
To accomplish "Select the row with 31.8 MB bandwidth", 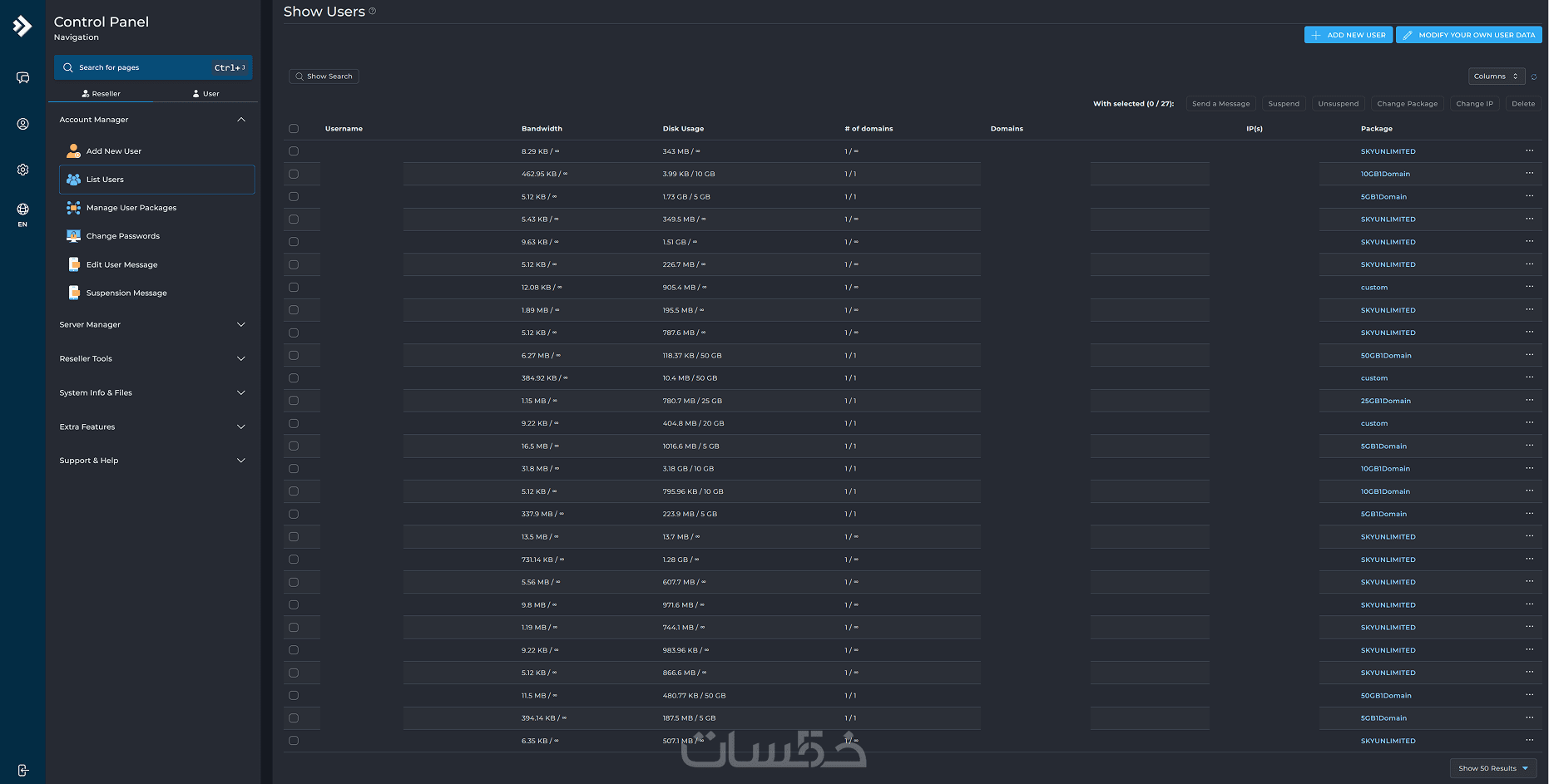I will 294,469.
